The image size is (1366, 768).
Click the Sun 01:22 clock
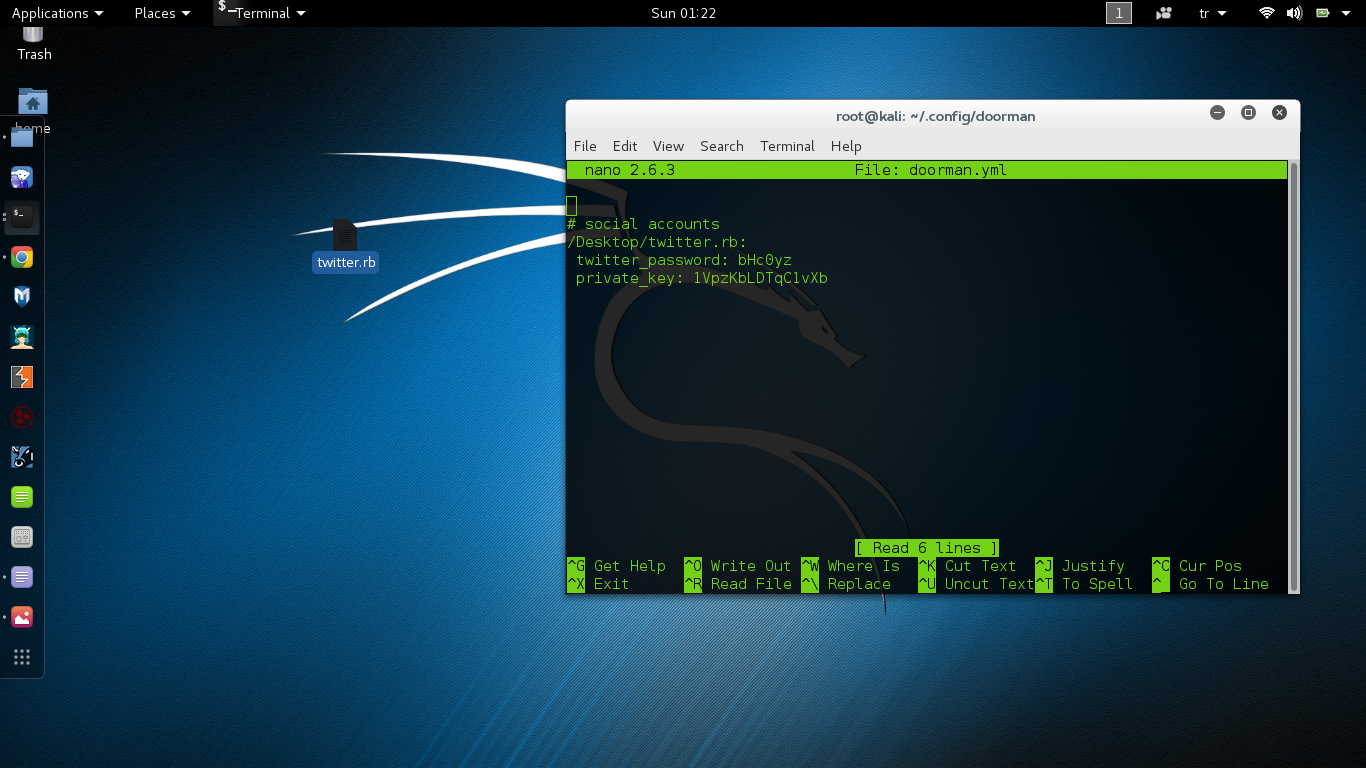pyautogui.click(x=683, y=13)
